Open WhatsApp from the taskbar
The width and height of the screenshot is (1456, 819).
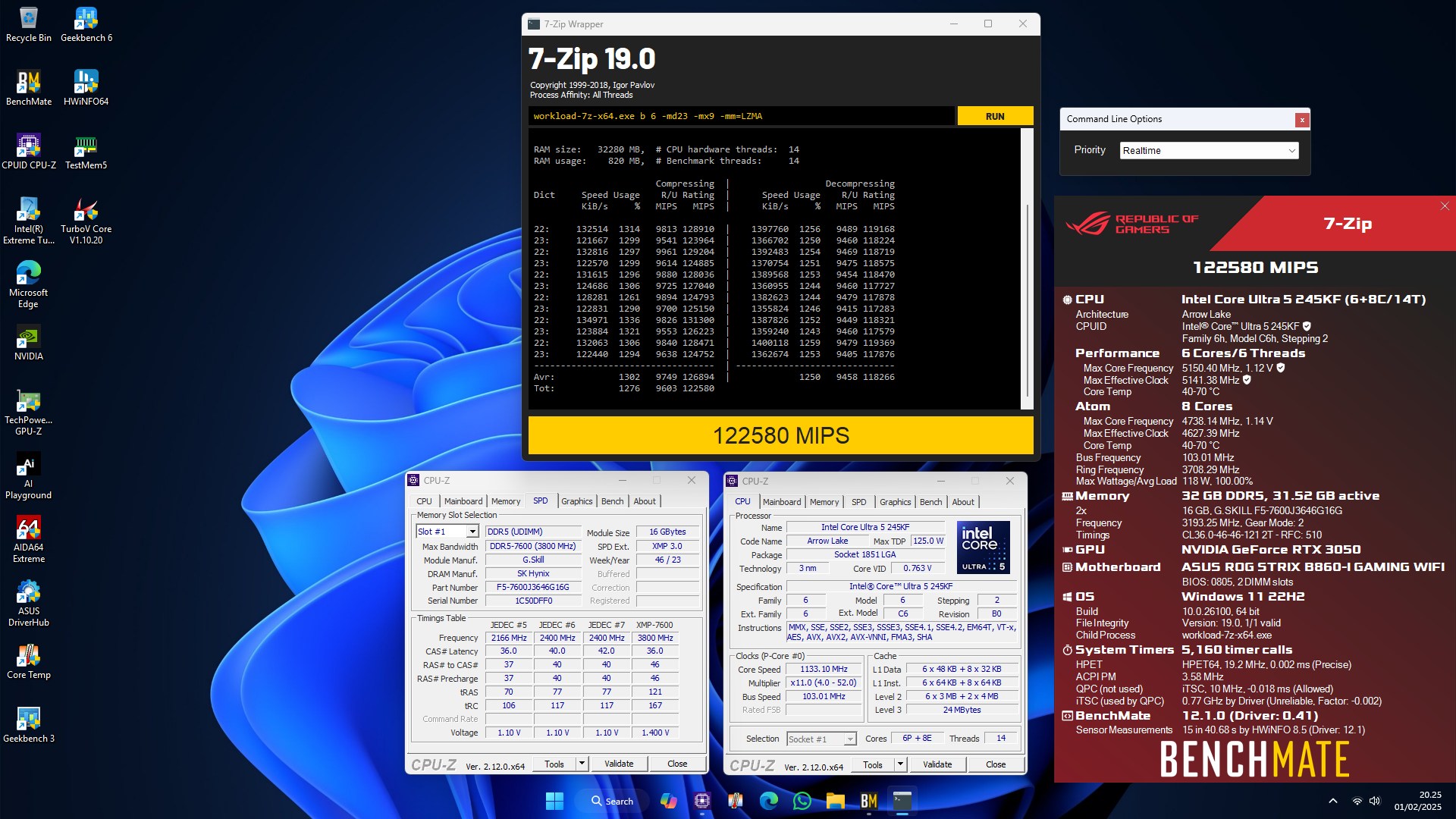[x=802, y=801]
